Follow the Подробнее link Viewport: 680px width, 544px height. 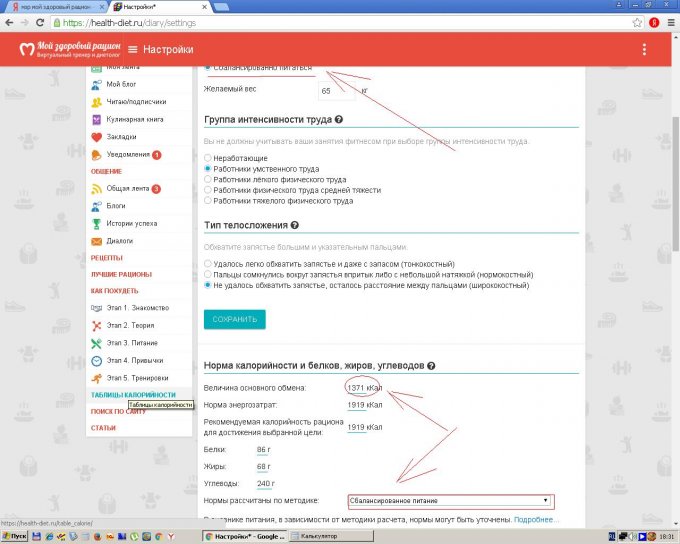pyautogui.click(x=536, y=521)
